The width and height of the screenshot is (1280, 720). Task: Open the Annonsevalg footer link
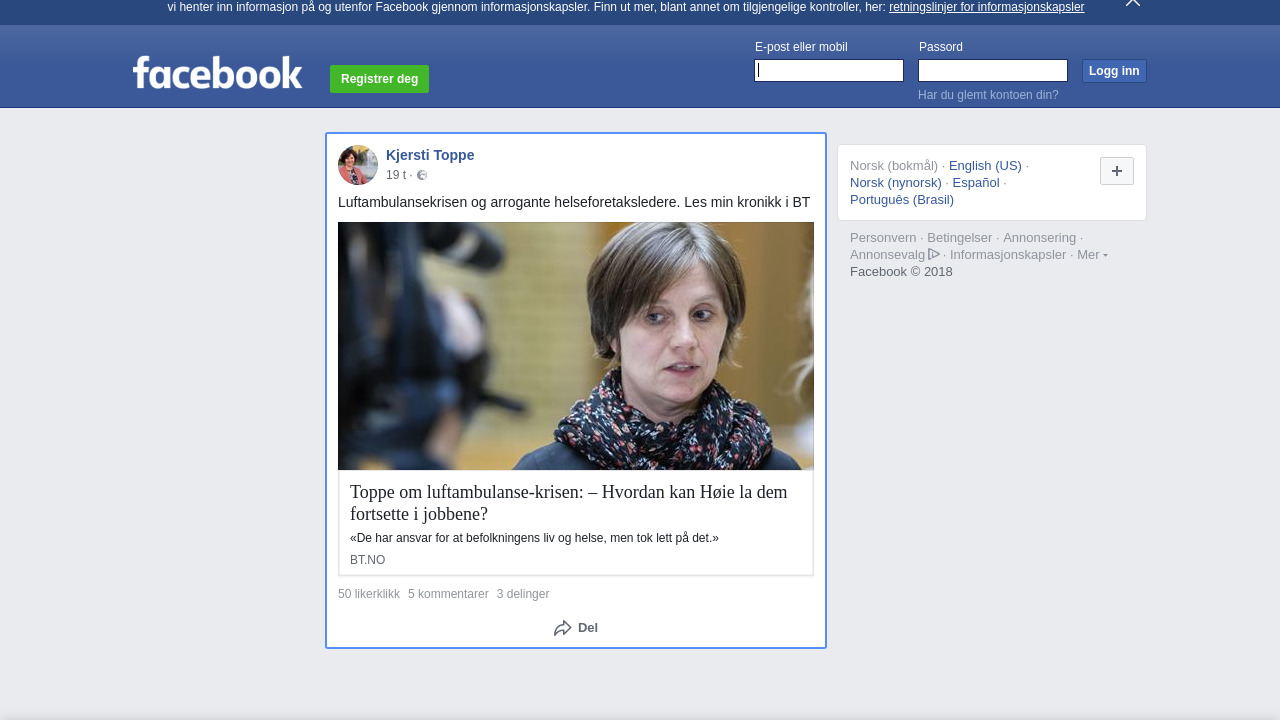[x=895, y=255]
